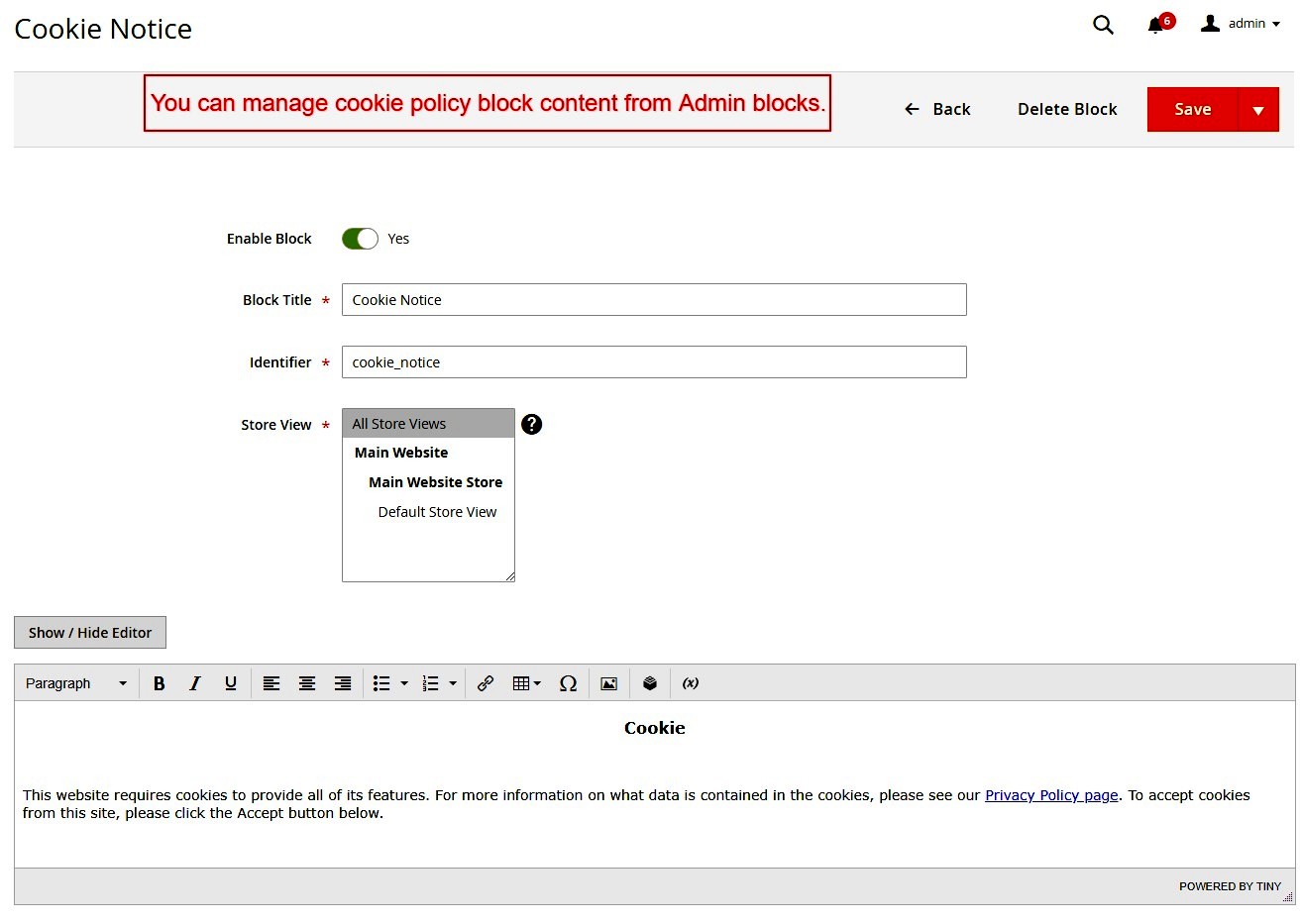
Task: Click the Insert image icon
Action: (609, 683)
